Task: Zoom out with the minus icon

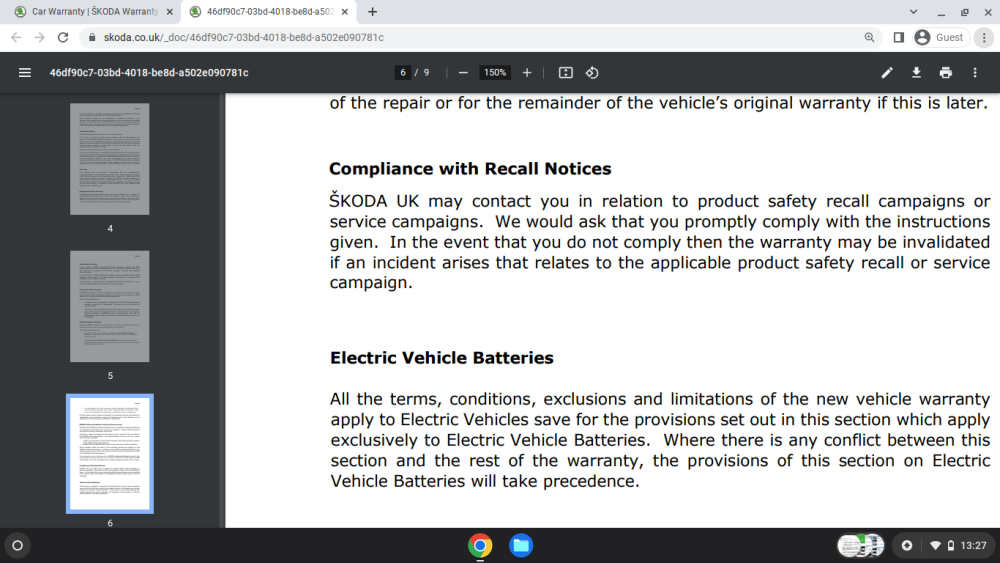Action: [464, 73]
